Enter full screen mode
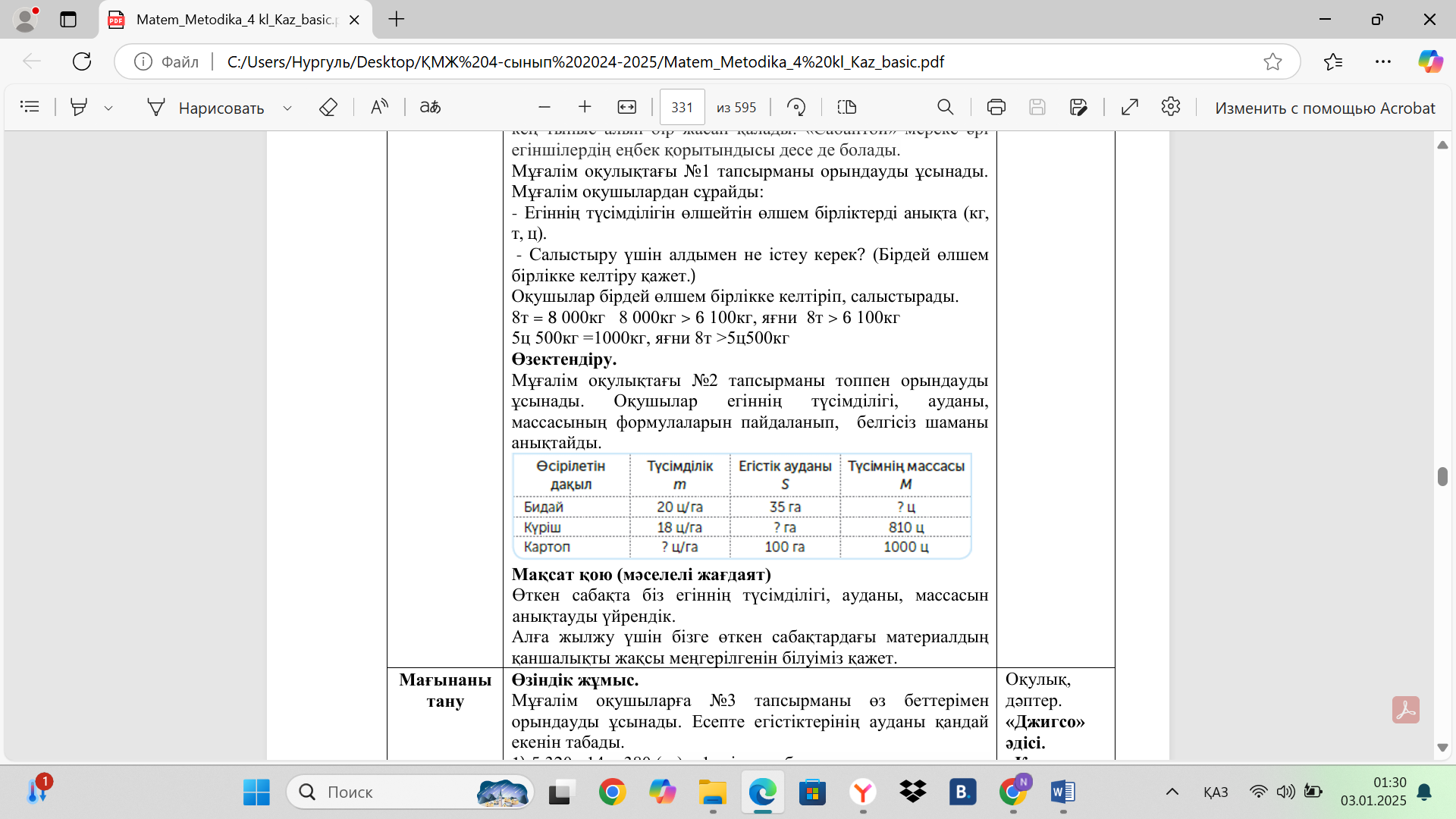 tap(1129, 107)
